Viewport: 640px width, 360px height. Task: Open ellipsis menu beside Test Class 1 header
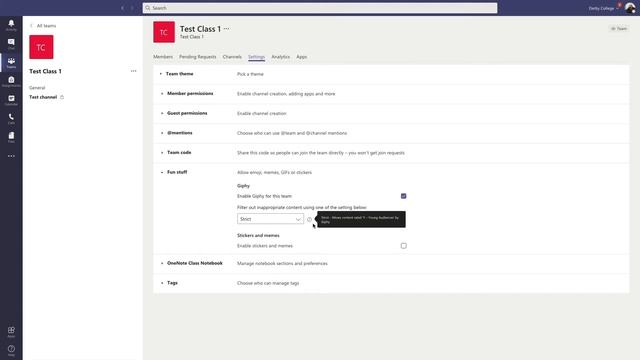point(227,29)
